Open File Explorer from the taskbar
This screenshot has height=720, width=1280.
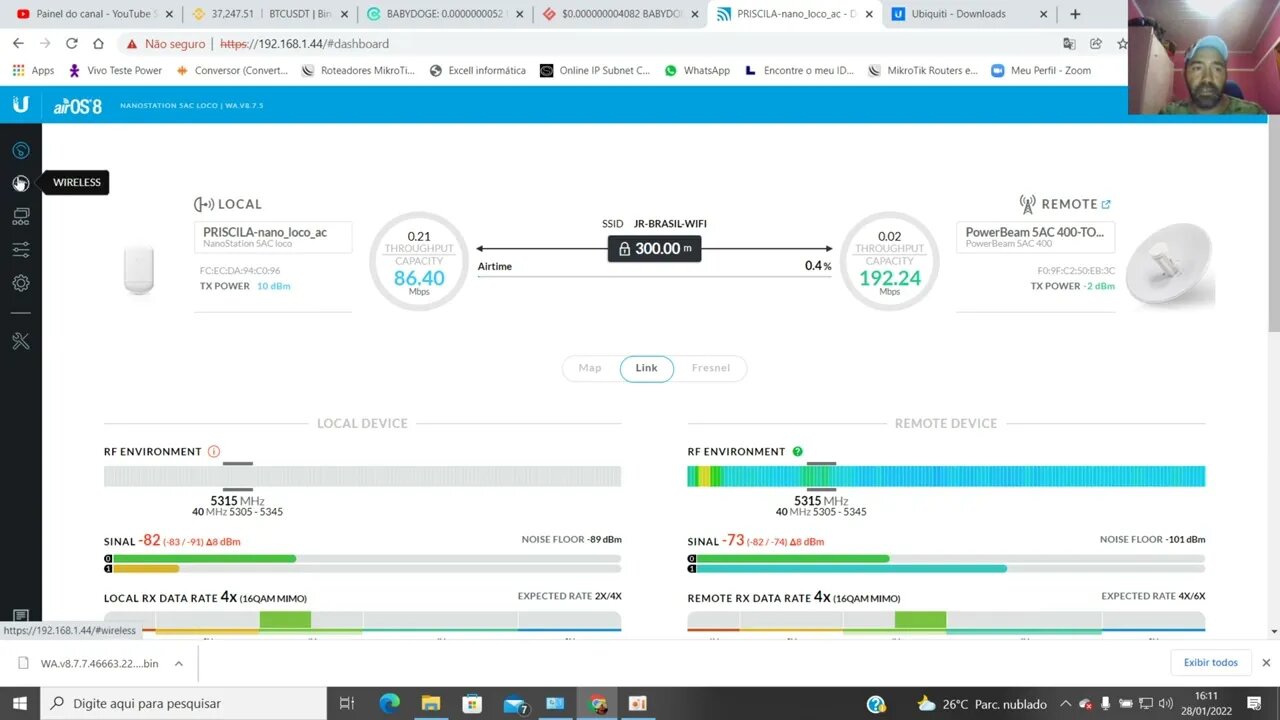click(x=431, y=703)
